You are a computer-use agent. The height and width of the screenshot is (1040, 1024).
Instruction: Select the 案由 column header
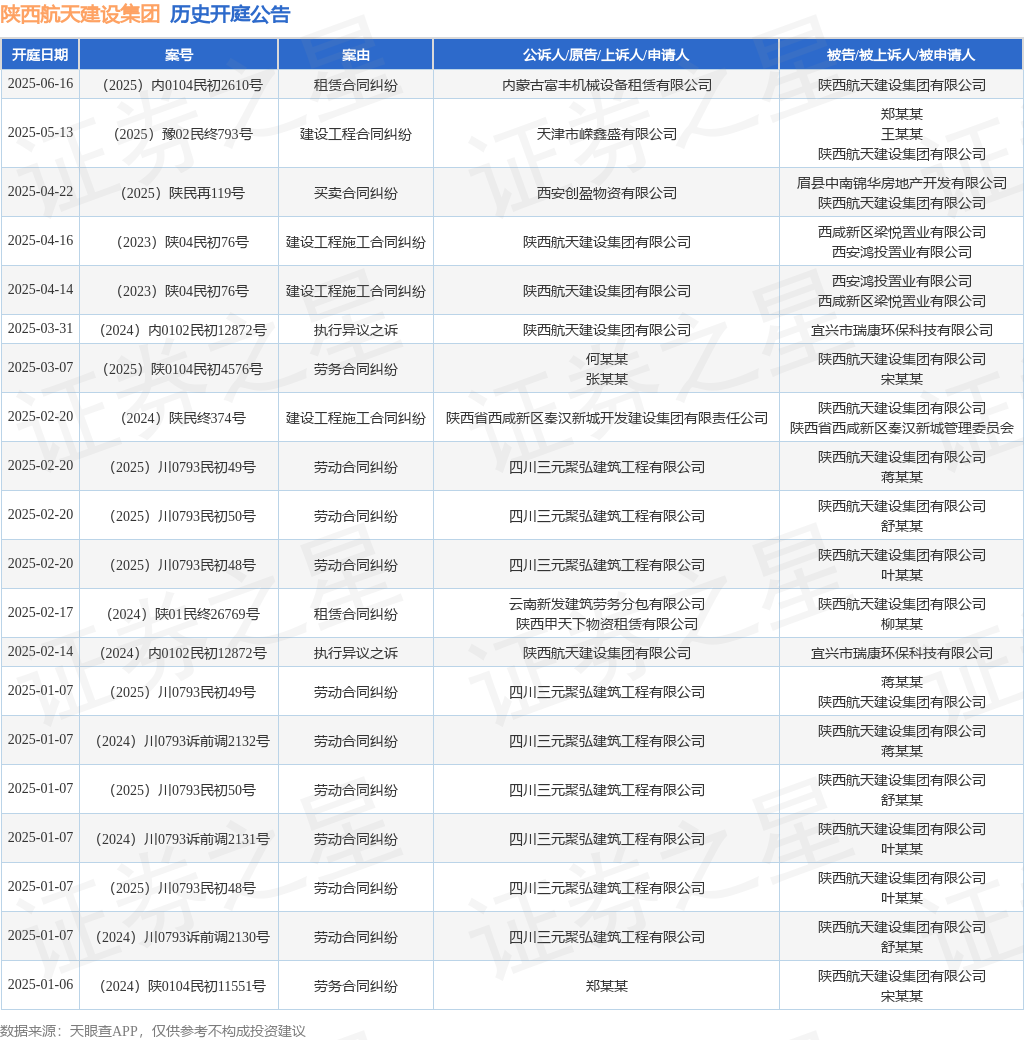tap(355, 54)
